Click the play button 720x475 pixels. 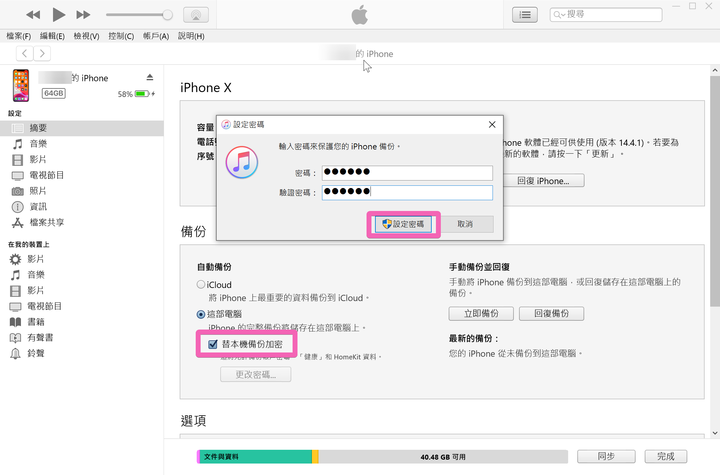coord(58,15)
